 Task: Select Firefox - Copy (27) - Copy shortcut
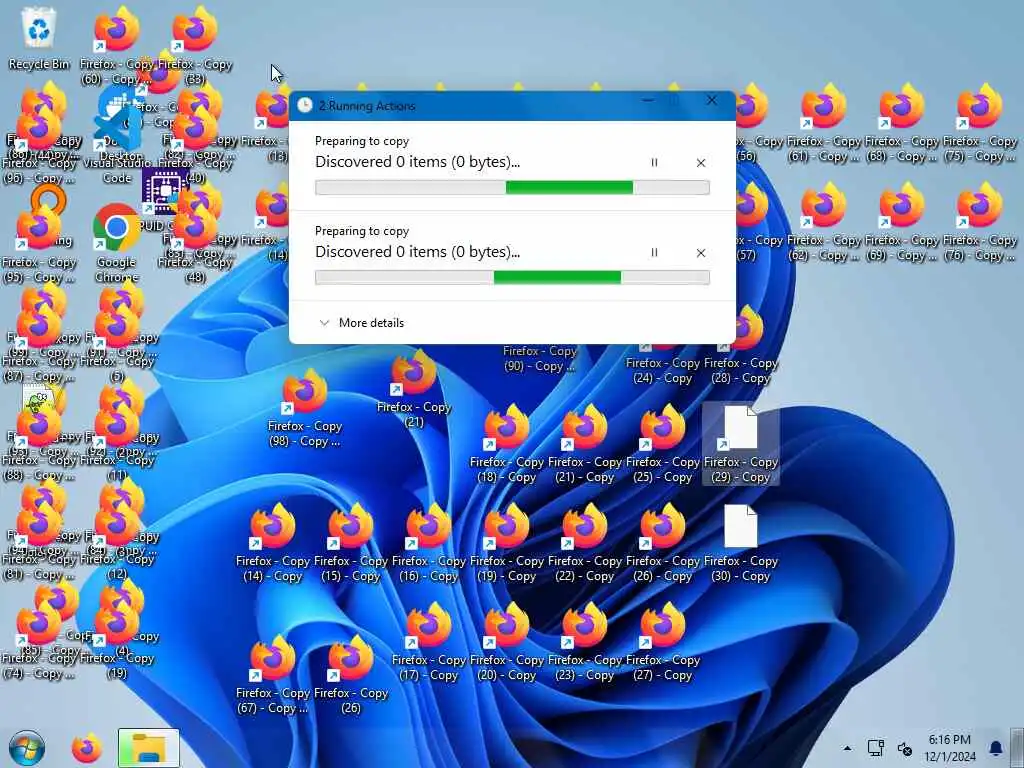(662, 643)
